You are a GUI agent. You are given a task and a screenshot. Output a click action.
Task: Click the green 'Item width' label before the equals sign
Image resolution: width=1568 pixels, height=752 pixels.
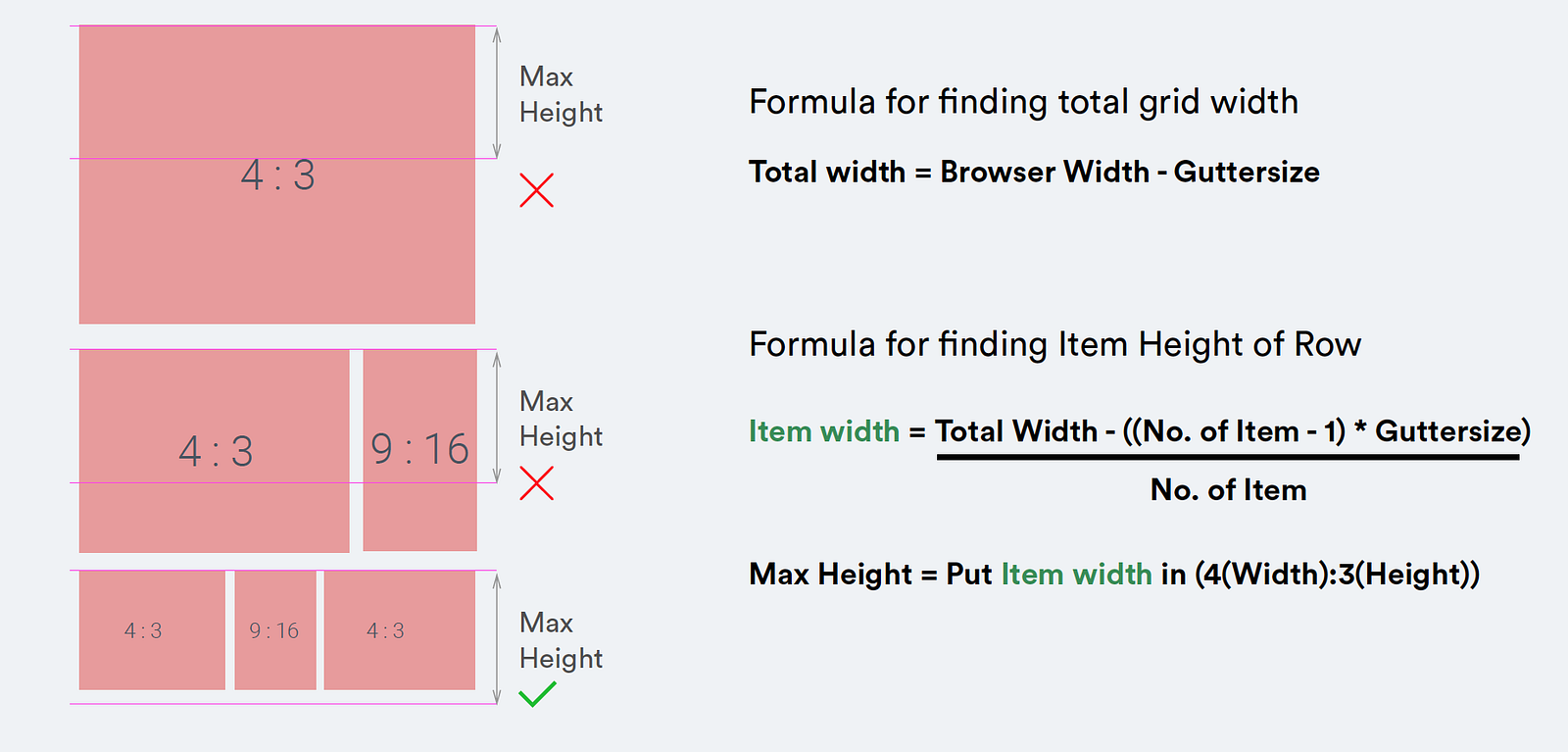(x=824, y=431)
